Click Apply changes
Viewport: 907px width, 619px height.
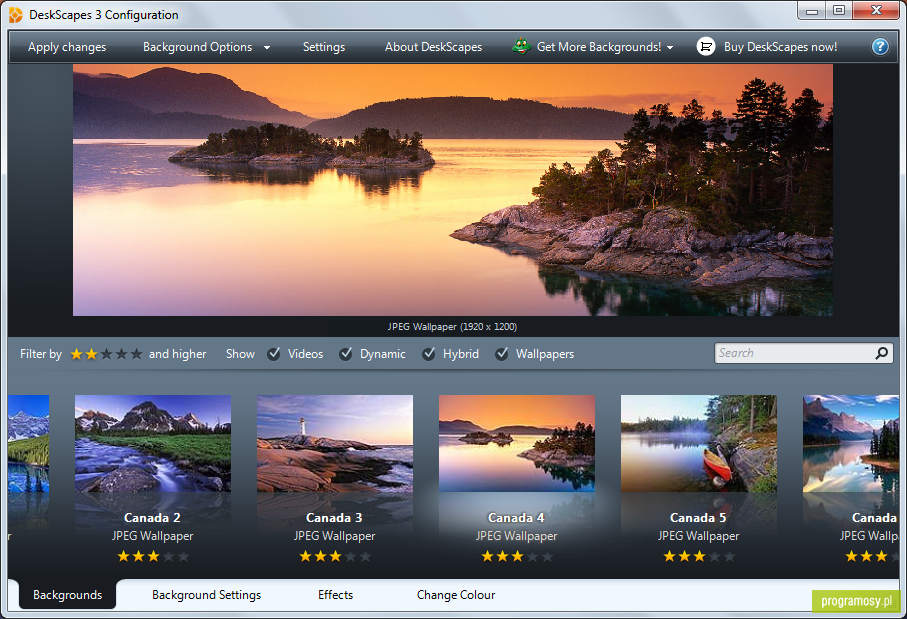(67, 47)
